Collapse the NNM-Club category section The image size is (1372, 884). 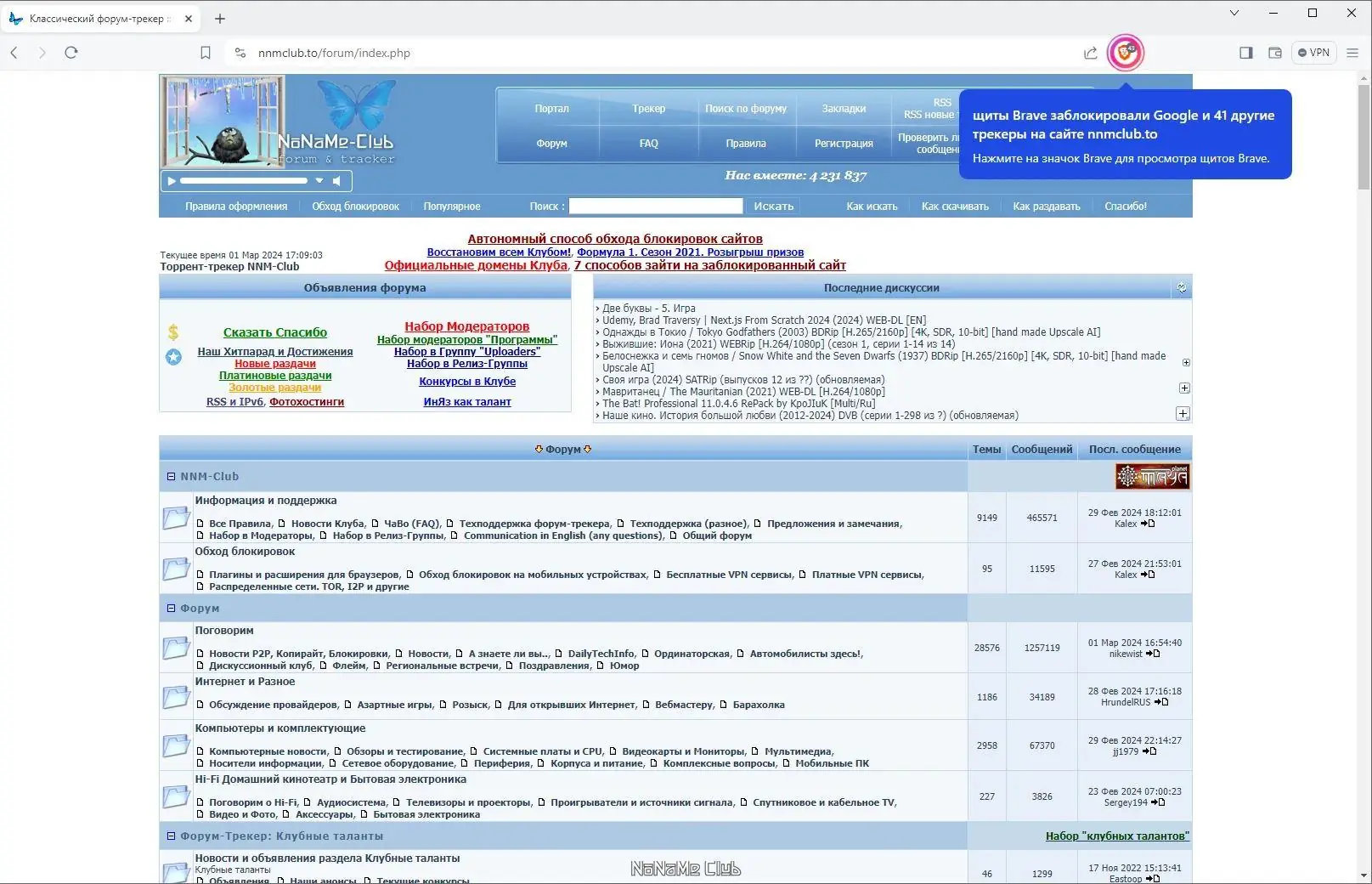171,477
